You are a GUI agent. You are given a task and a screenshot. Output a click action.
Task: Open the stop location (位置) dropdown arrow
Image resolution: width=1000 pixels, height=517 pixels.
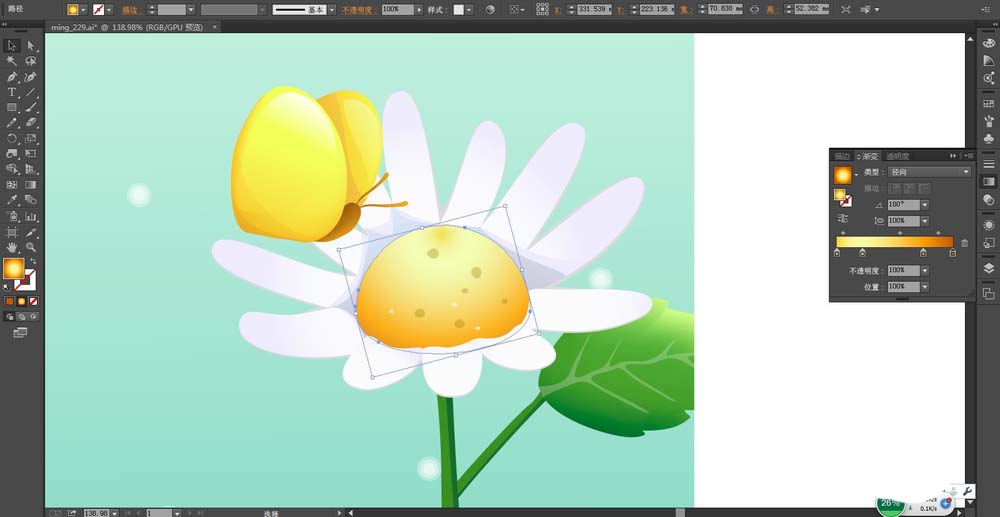click(925, 287)
